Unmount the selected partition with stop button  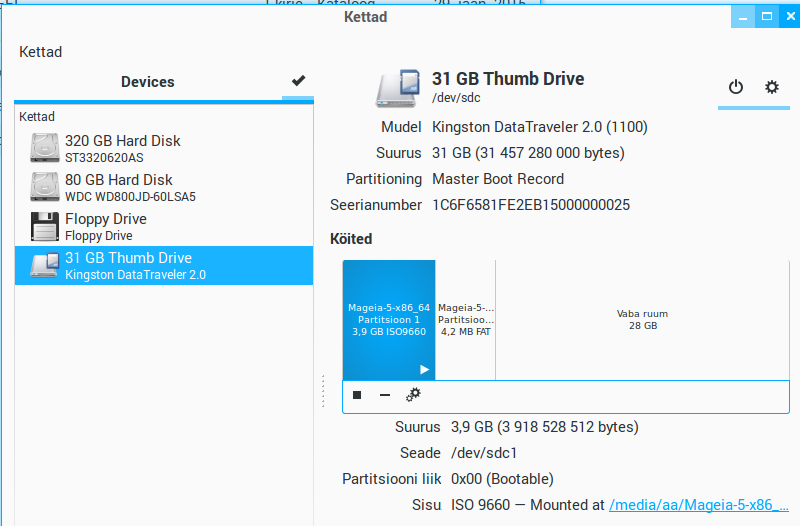[x=357, y=395]
